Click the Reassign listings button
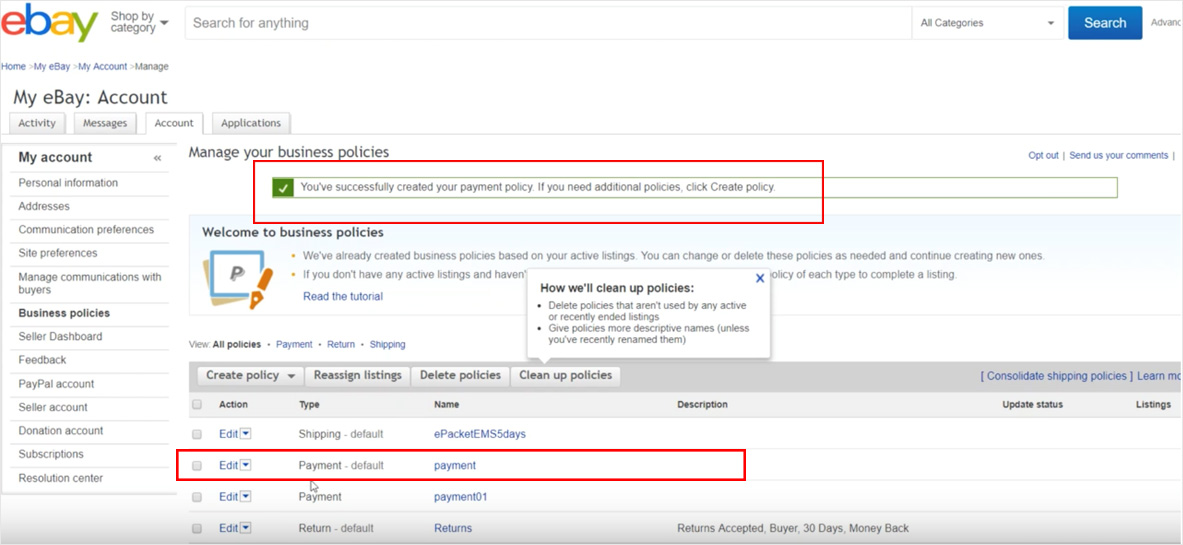 click(358, 375)
